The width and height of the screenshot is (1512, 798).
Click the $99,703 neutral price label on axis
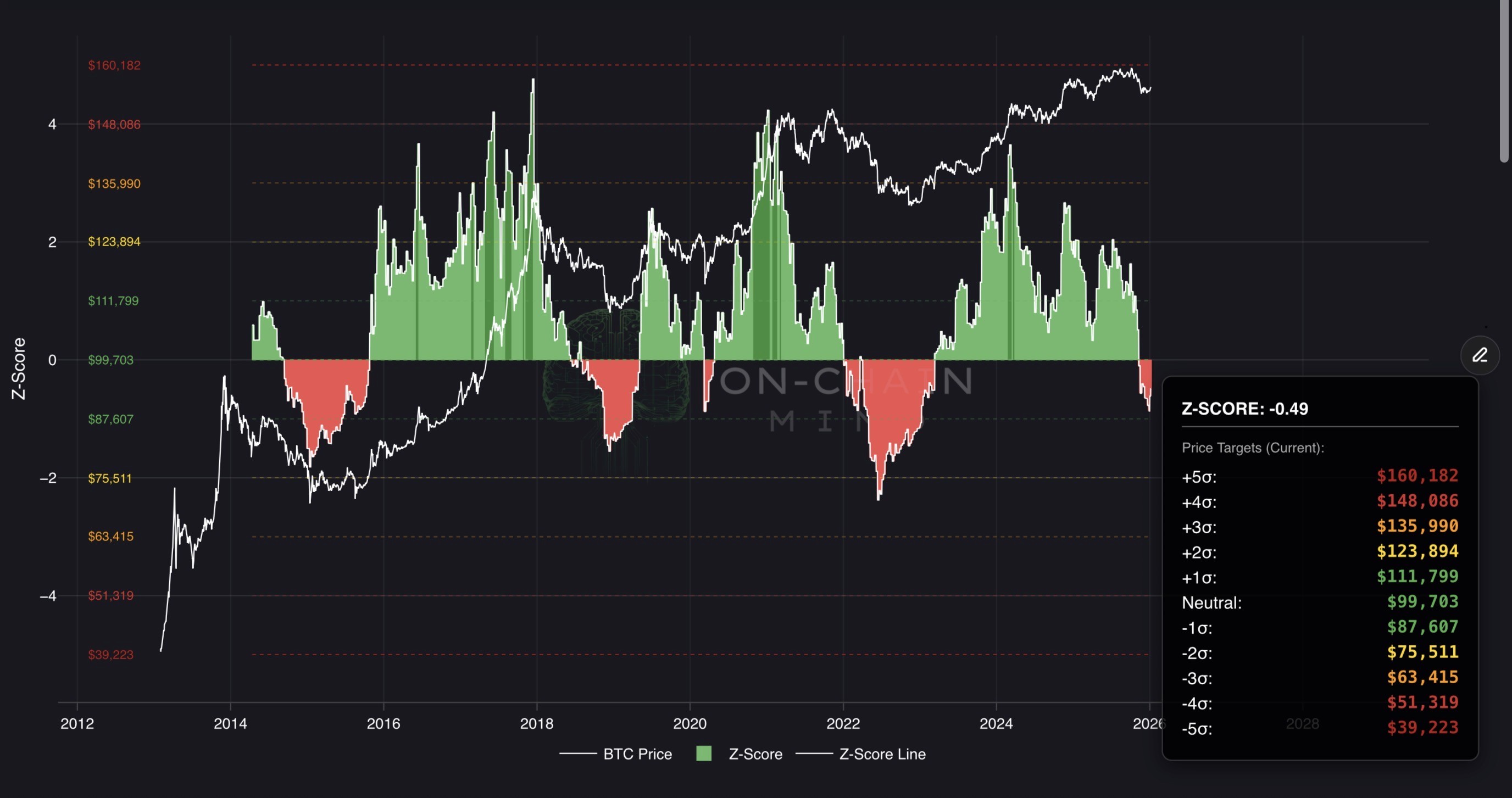click(110, 360)
